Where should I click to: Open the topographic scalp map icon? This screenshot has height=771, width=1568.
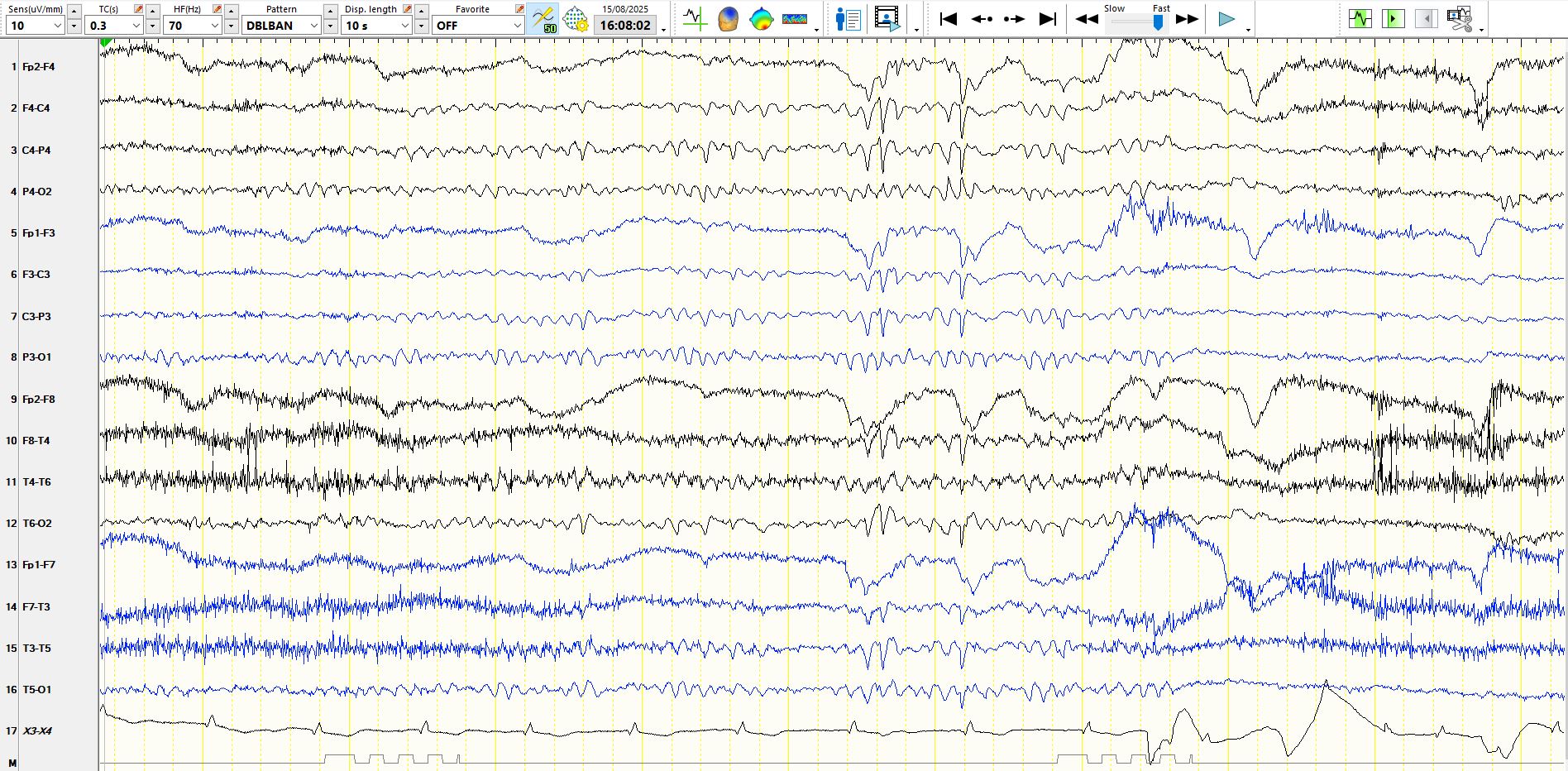point(761,18)
